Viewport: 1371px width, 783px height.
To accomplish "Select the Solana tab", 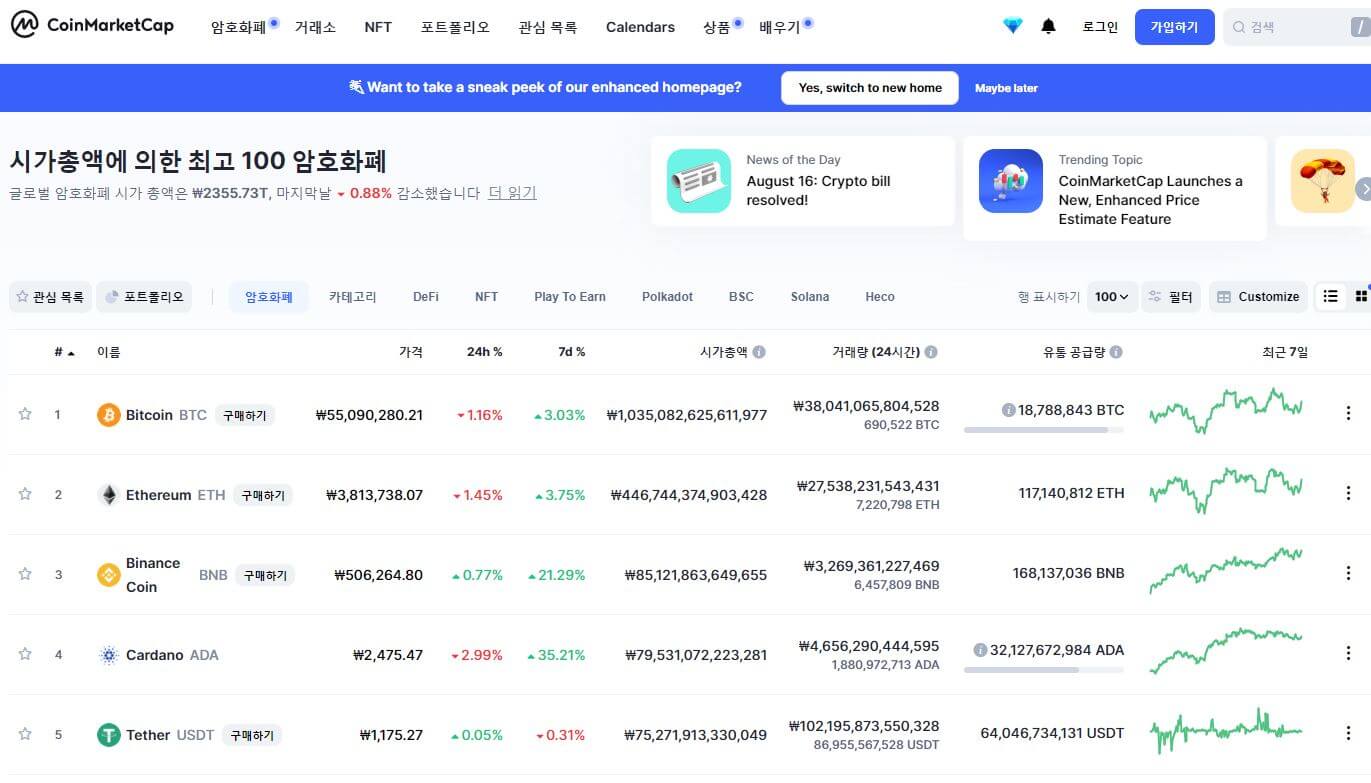I will pyautogui.click(x=810, y=297).
